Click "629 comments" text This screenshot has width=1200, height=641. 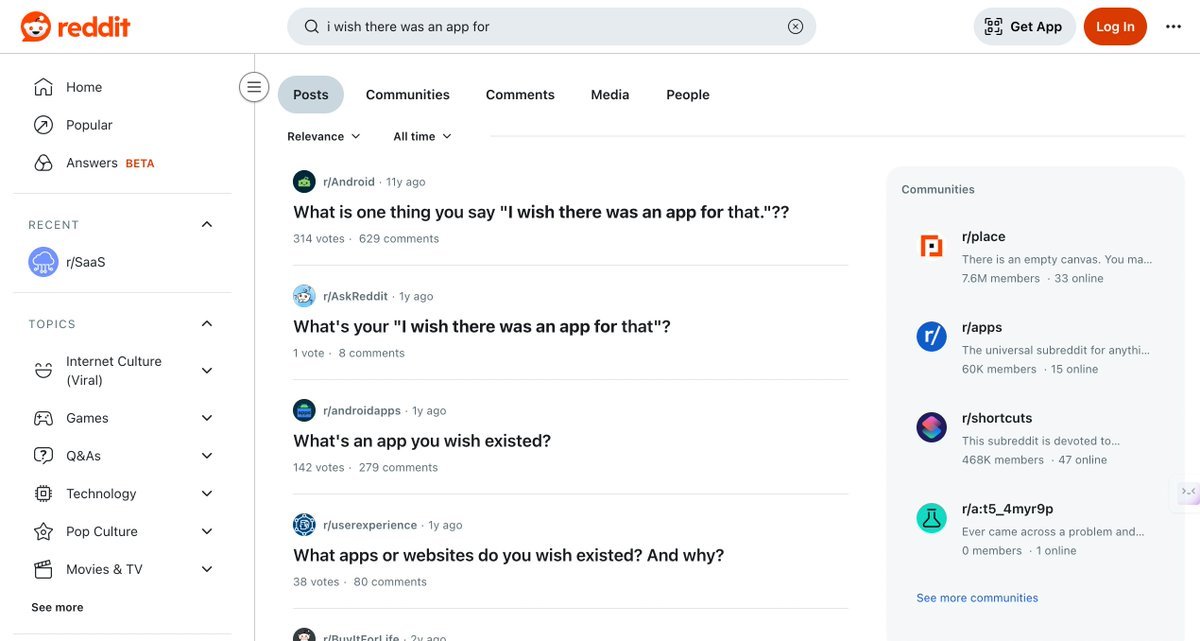click(x=399, y=239)
